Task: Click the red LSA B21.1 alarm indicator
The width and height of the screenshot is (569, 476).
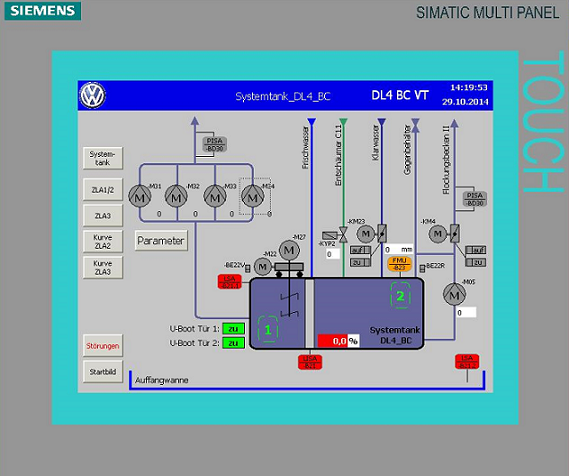Action: pyautogui.click(x=230, y=282)
